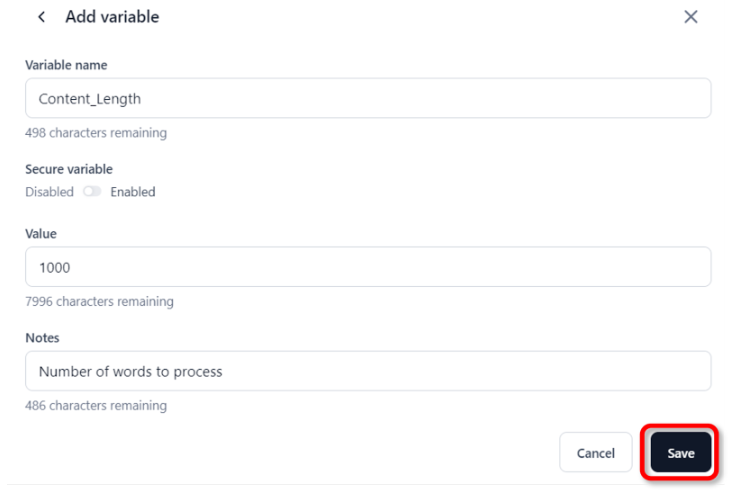Click the back arrow beside Add variable
738x490 pixels.
(41, 17)
